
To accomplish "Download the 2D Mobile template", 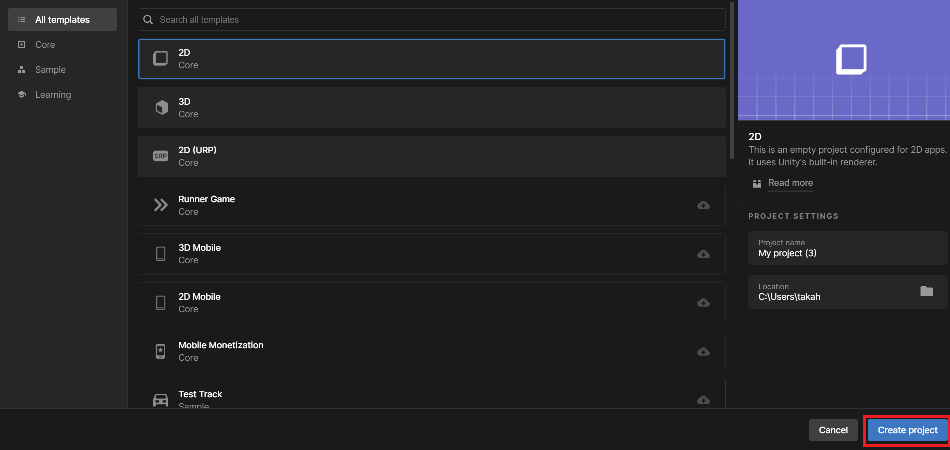I will click(x=703, y=303).
